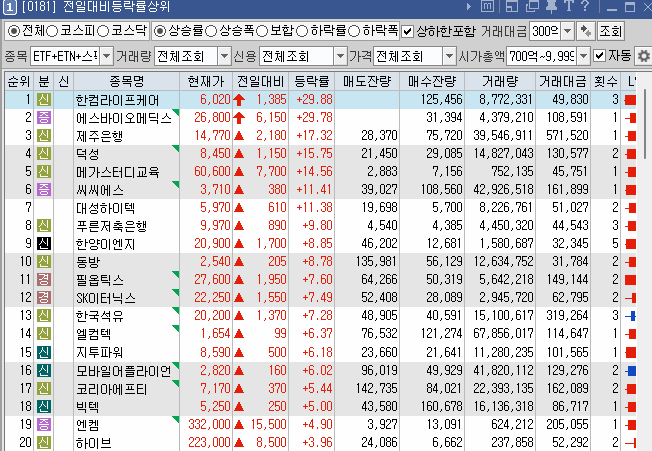Viewport: 652px width, 451px height.
Task: Toggle the 자동 checkbox
Action: click(599, 56)
